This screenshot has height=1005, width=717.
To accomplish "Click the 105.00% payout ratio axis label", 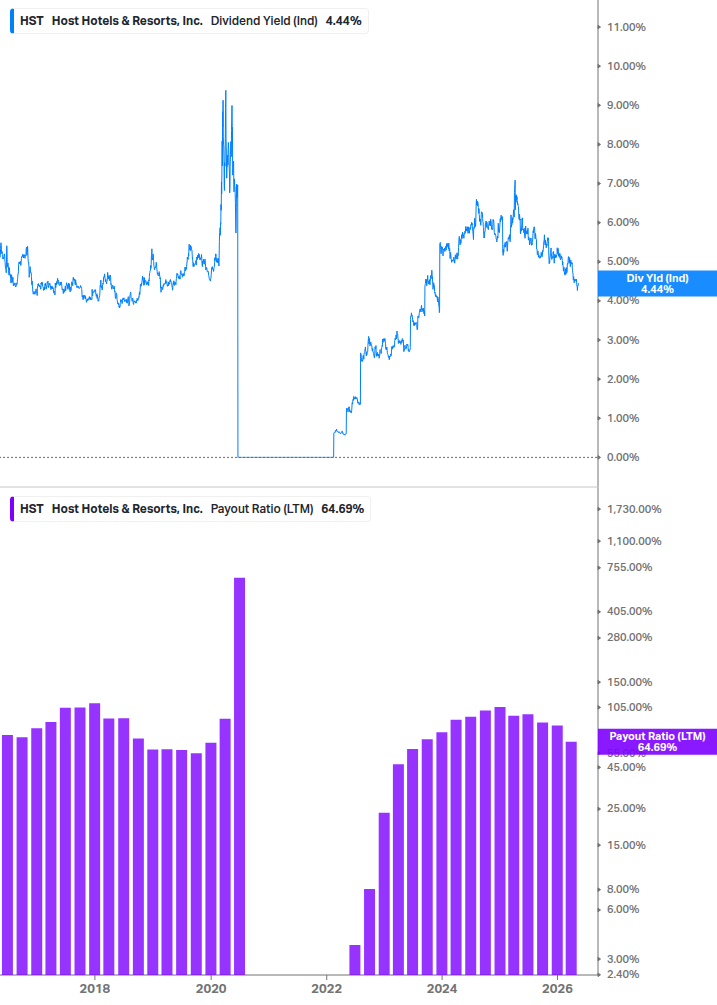I will 629,707.
